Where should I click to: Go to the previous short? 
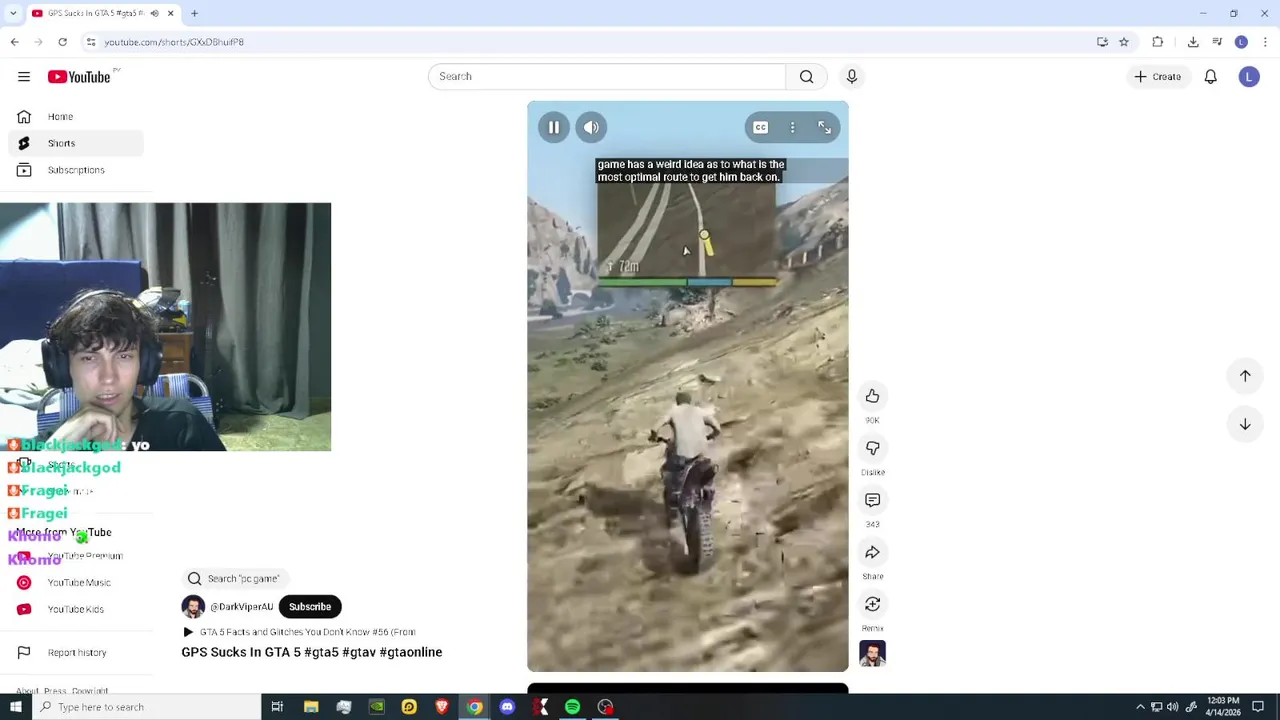pyautogui.click(x=1245, y=376)
